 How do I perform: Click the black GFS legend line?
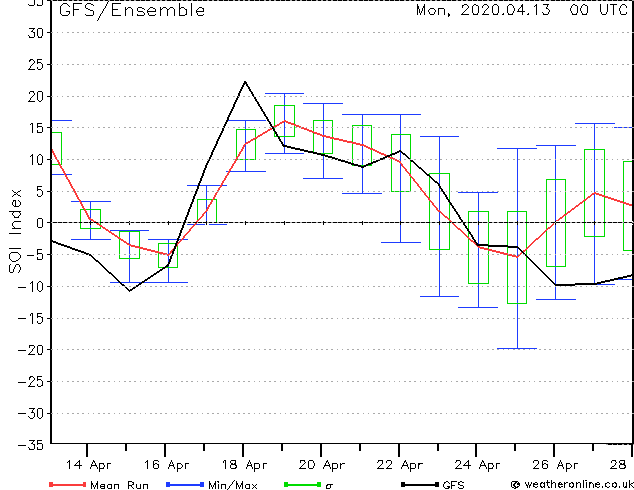(x=420, y=484)
